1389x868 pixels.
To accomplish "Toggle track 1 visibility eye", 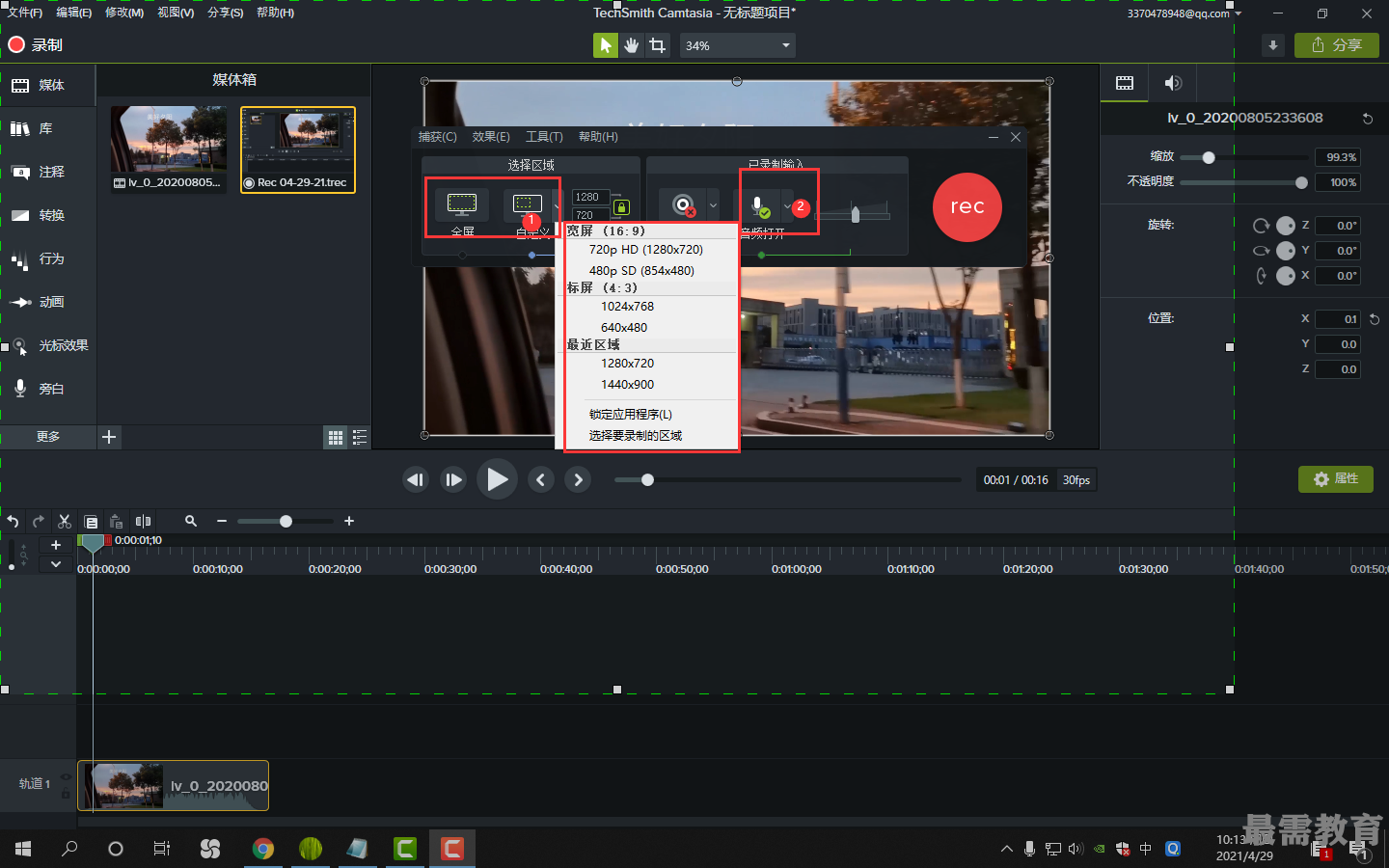I will tap(66, 777).
